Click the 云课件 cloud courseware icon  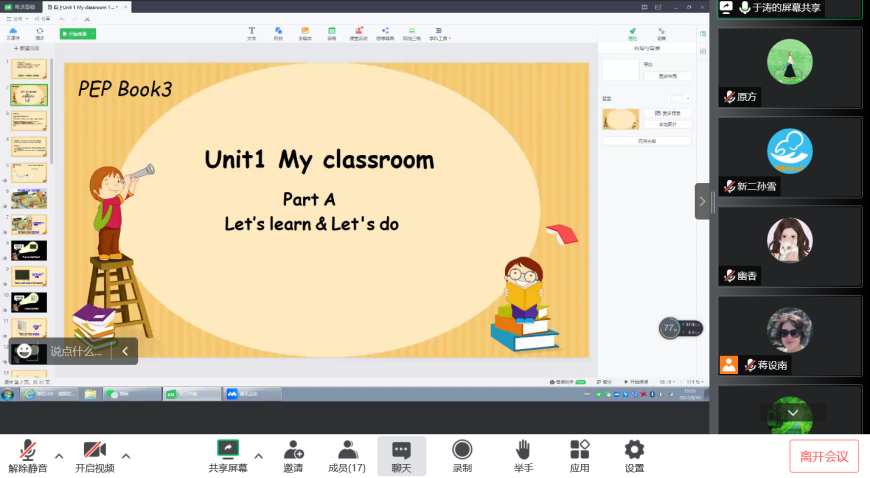(13, 34)
